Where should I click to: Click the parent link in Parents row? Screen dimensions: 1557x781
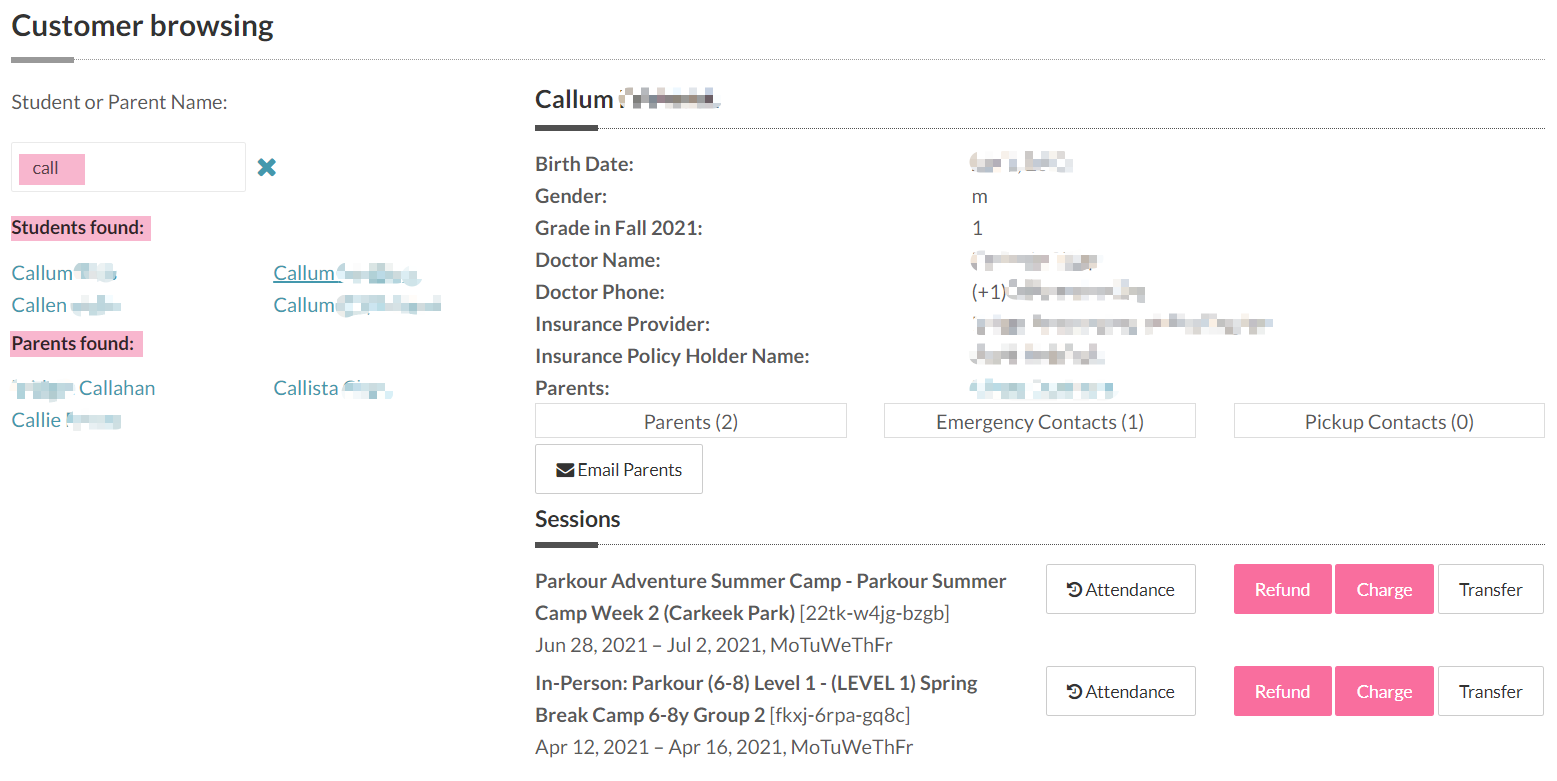pos(1042,388)
